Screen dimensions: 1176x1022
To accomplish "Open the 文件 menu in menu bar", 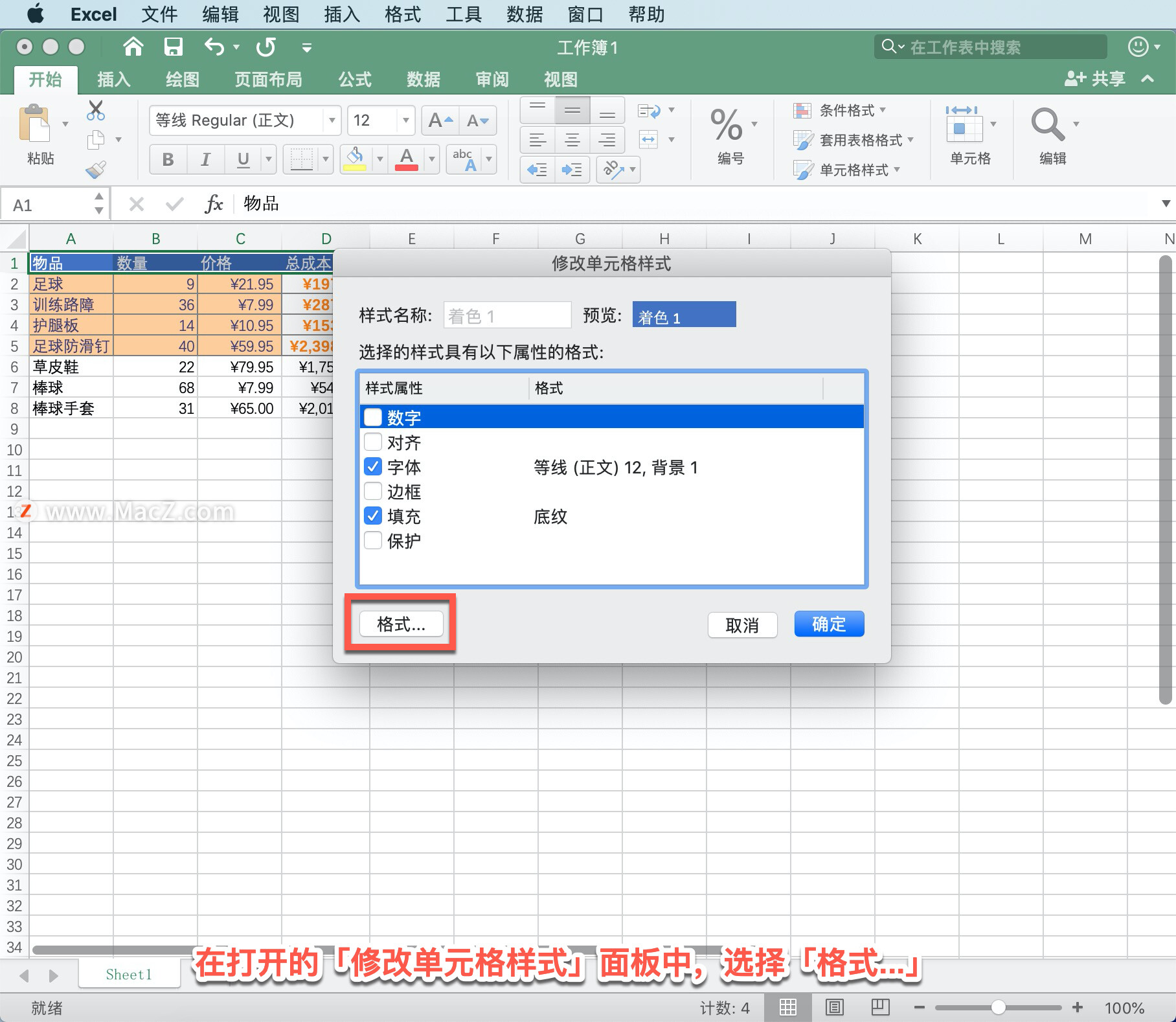I will click(159, 14).
